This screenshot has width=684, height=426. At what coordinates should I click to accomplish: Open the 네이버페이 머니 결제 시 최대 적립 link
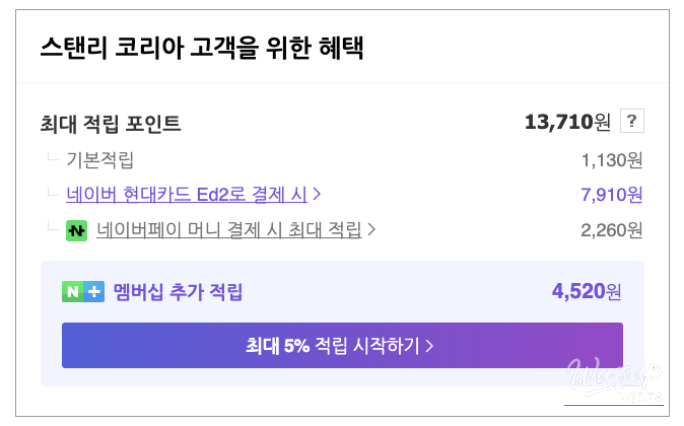(229, 230)
